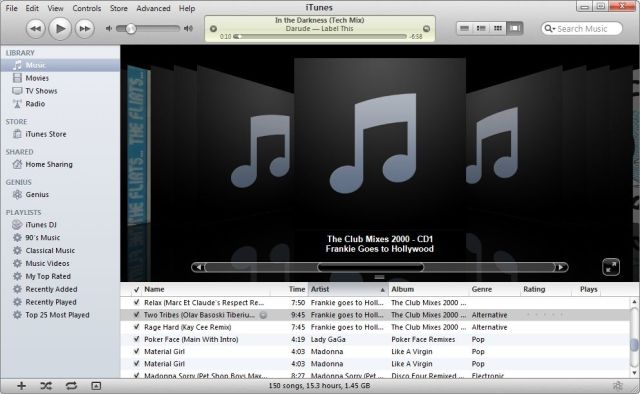
Task: Click the Play button
Action: [x=60, y=29]
